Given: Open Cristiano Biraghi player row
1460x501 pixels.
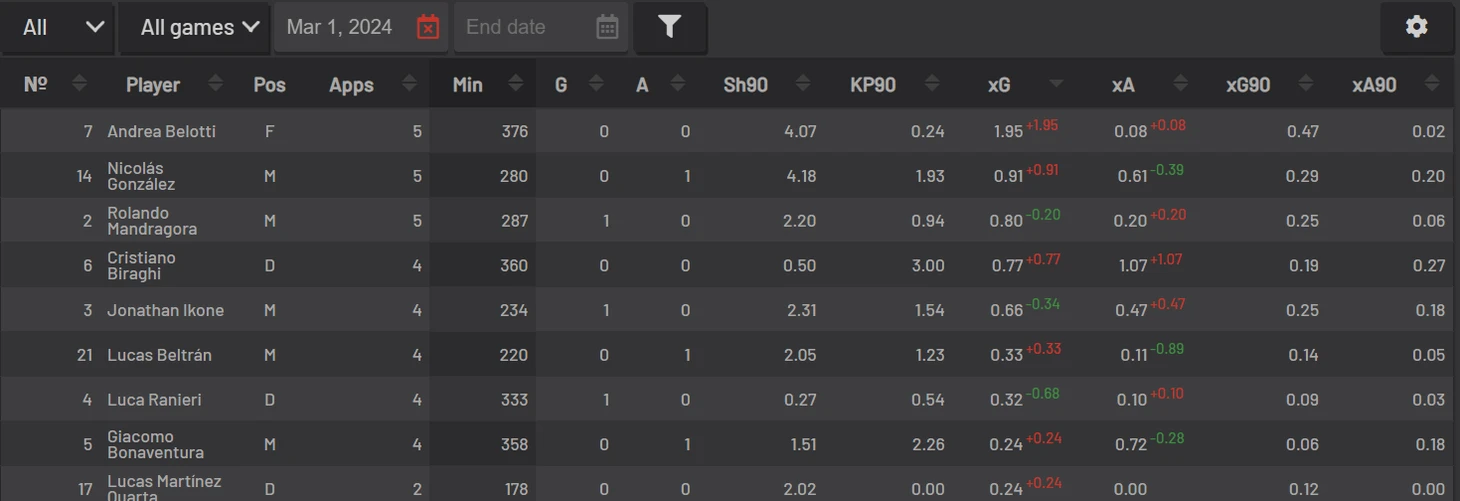Looking at the screenshot, I should pos(727,265).
